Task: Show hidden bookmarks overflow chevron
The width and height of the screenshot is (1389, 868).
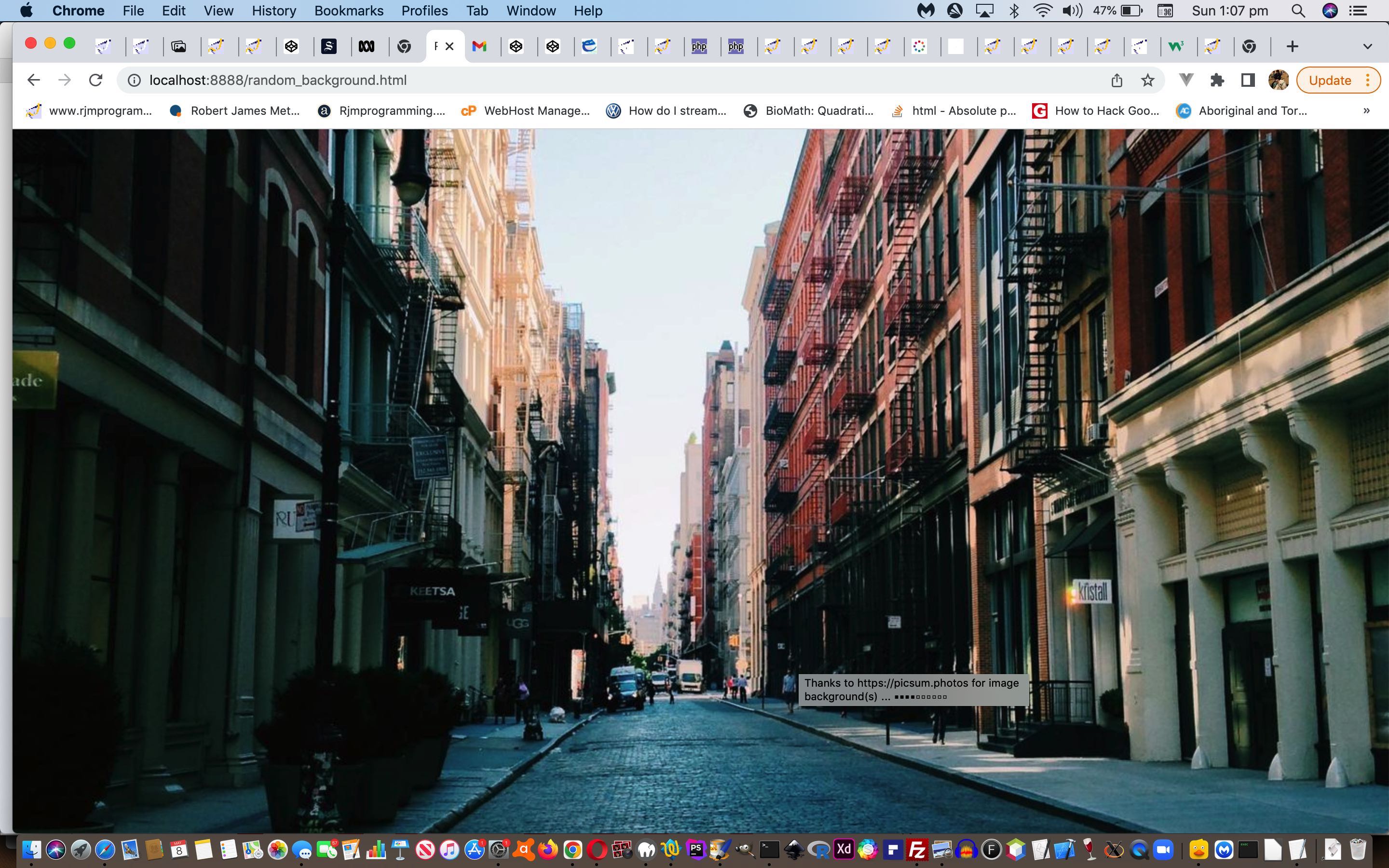Action: 1366,111
